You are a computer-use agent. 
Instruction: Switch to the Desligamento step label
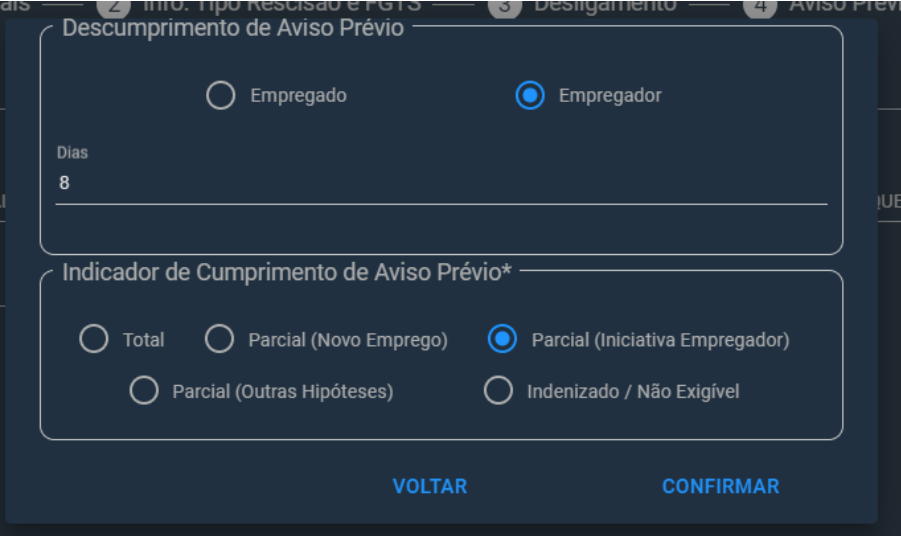tap(605, 7)
